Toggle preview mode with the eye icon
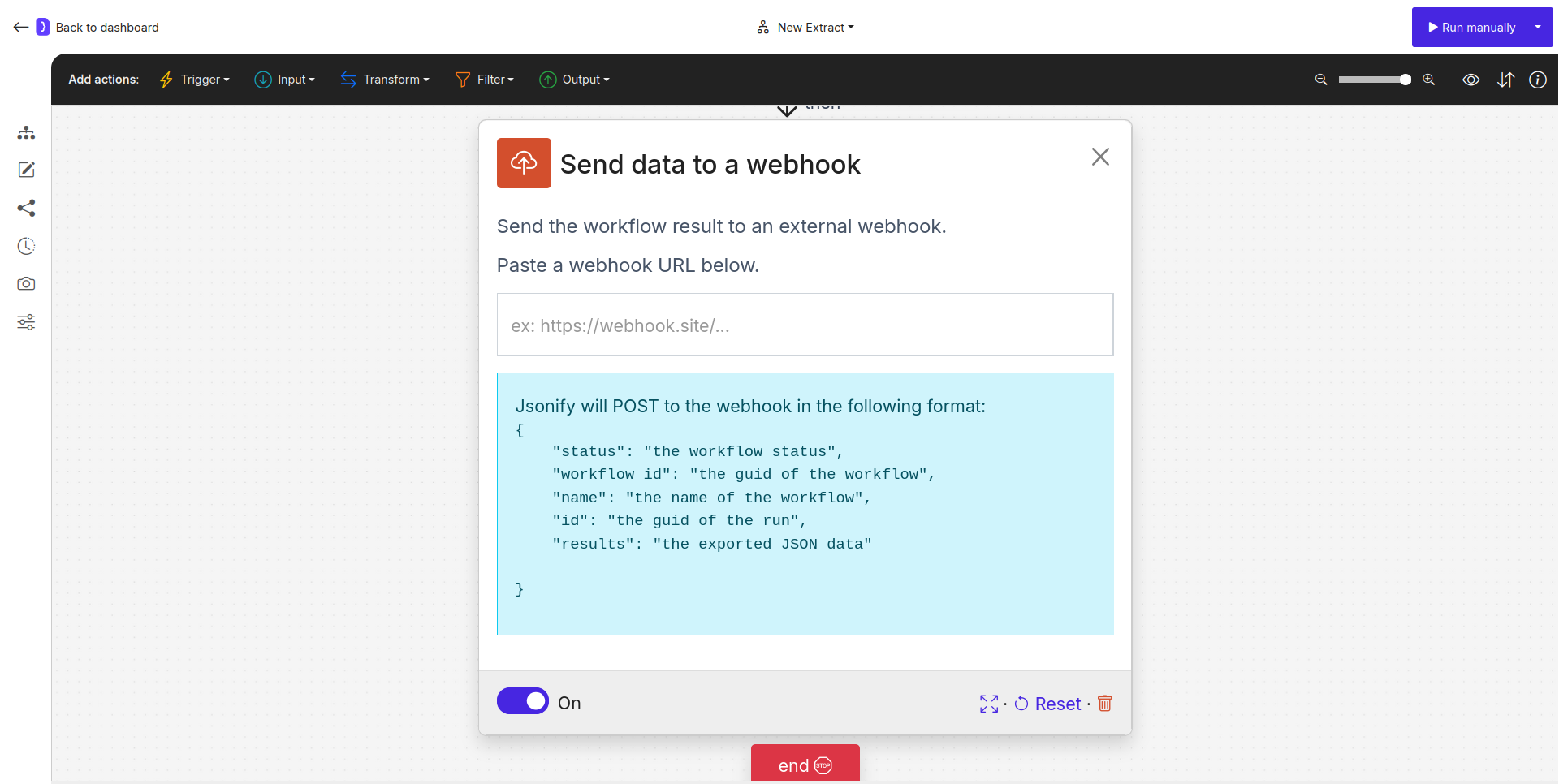Viewport: 1559px width, 784px height. [x=1471, y=80]
